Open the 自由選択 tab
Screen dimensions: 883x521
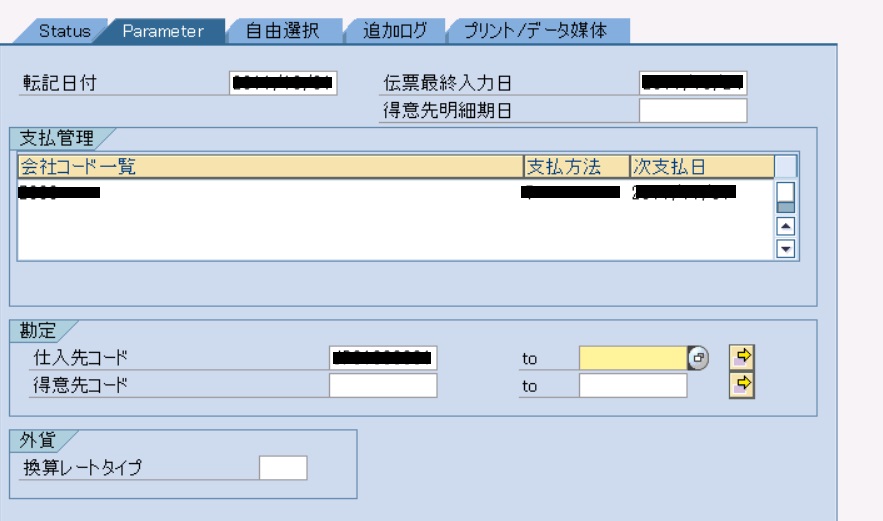point(282,31)
